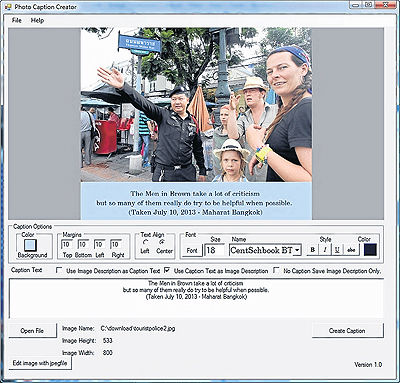
Task: Click Edit image with jpegfile button
Action: point(40,363)
